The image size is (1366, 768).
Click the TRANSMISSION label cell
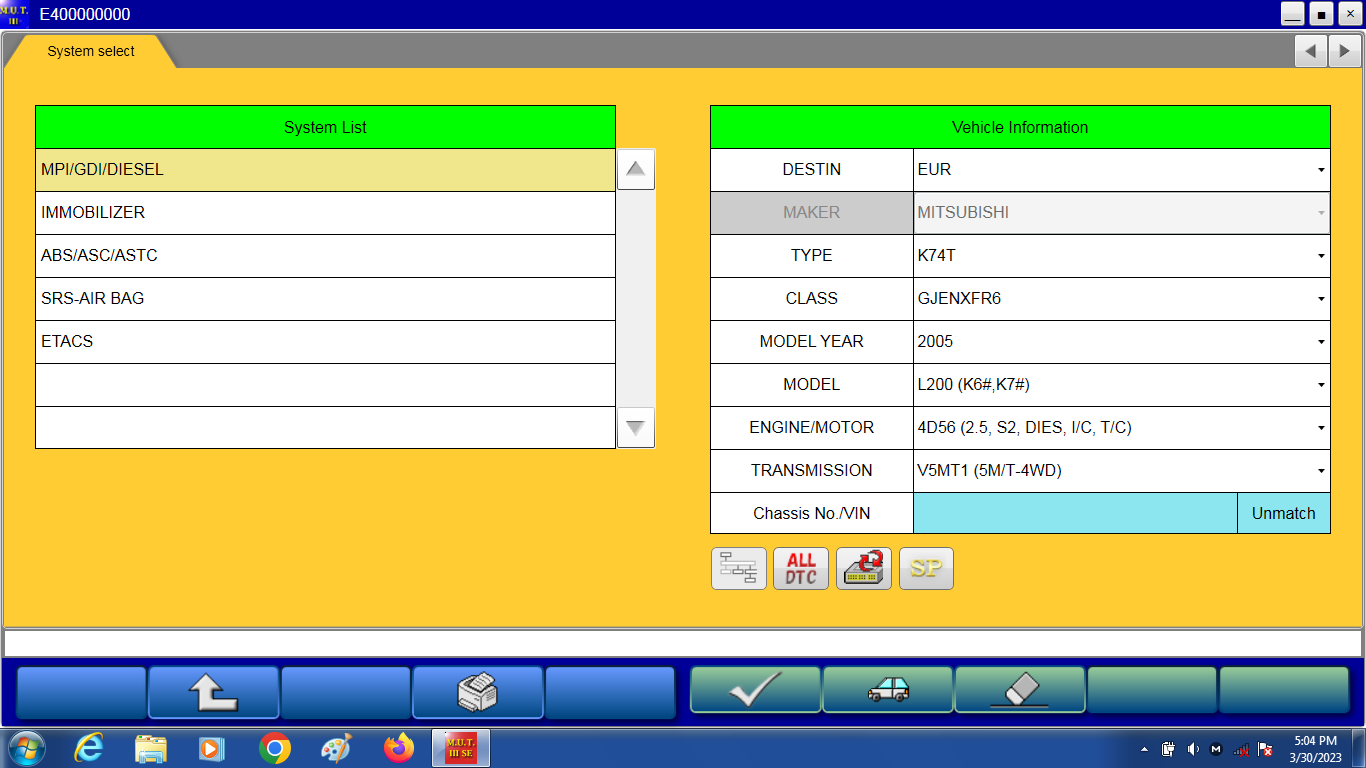tap(812, 471)
